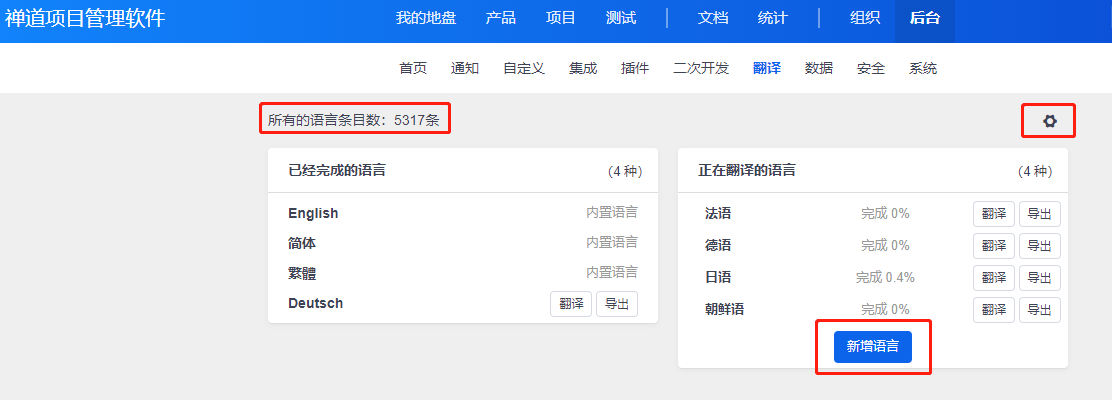The height and width of the screenshot is (400, 1112).
Task: Open the 二次开发 sub-tab
Action: pos(701,69)
